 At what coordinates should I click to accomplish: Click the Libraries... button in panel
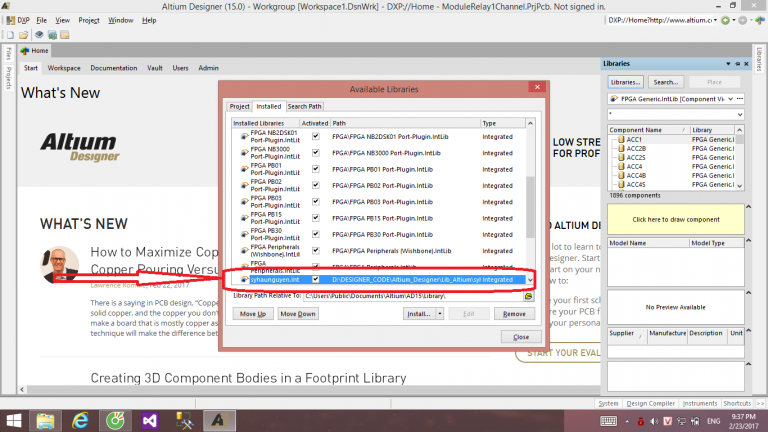point(625,82)
